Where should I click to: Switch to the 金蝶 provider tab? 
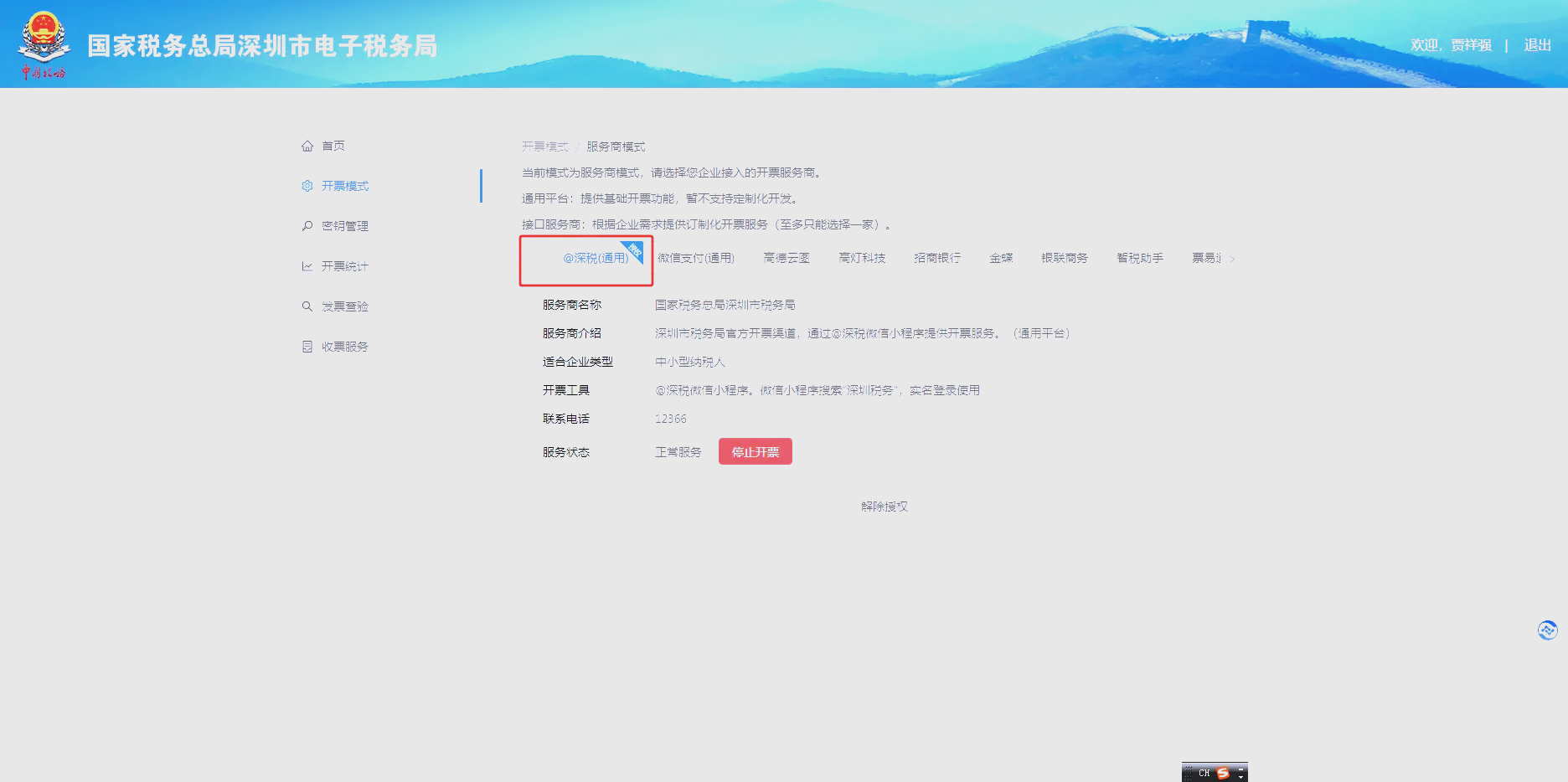[1002, 258]
